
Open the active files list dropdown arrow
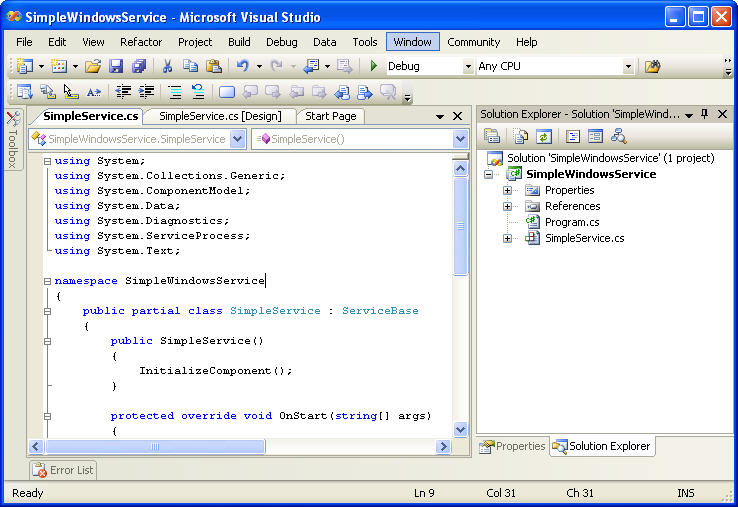440,116
